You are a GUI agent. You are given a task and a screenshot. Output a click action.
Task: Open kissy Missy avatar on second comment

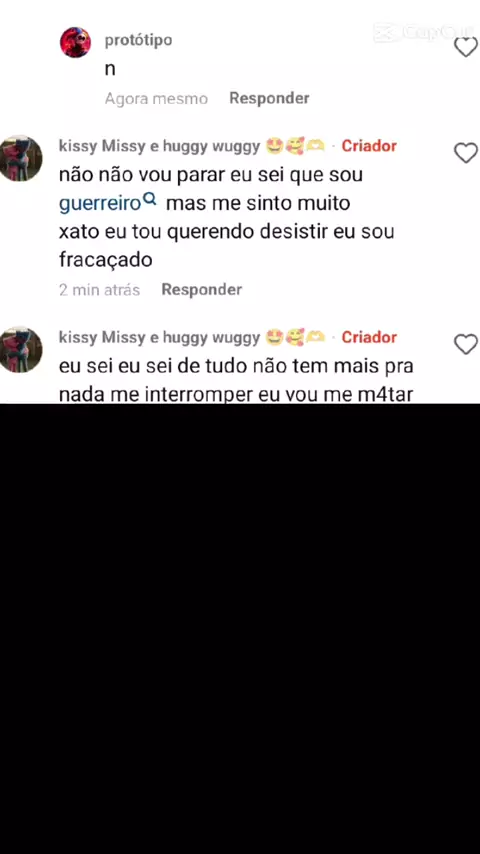(20, 158)
